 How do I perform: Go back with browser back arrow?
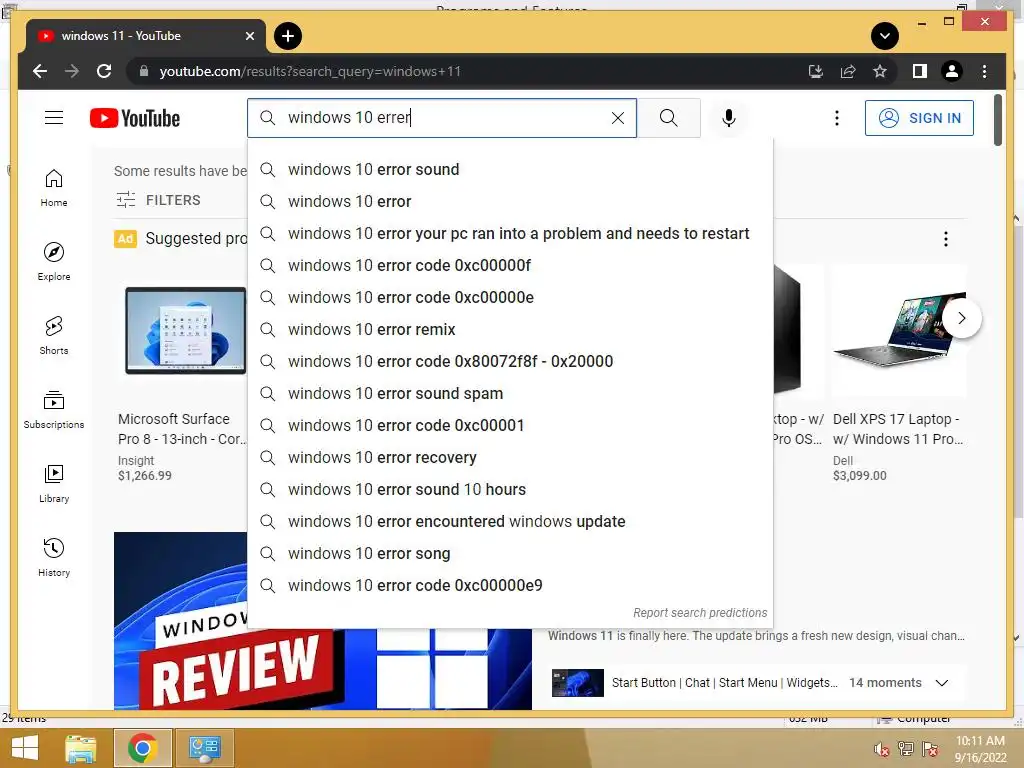40,71
